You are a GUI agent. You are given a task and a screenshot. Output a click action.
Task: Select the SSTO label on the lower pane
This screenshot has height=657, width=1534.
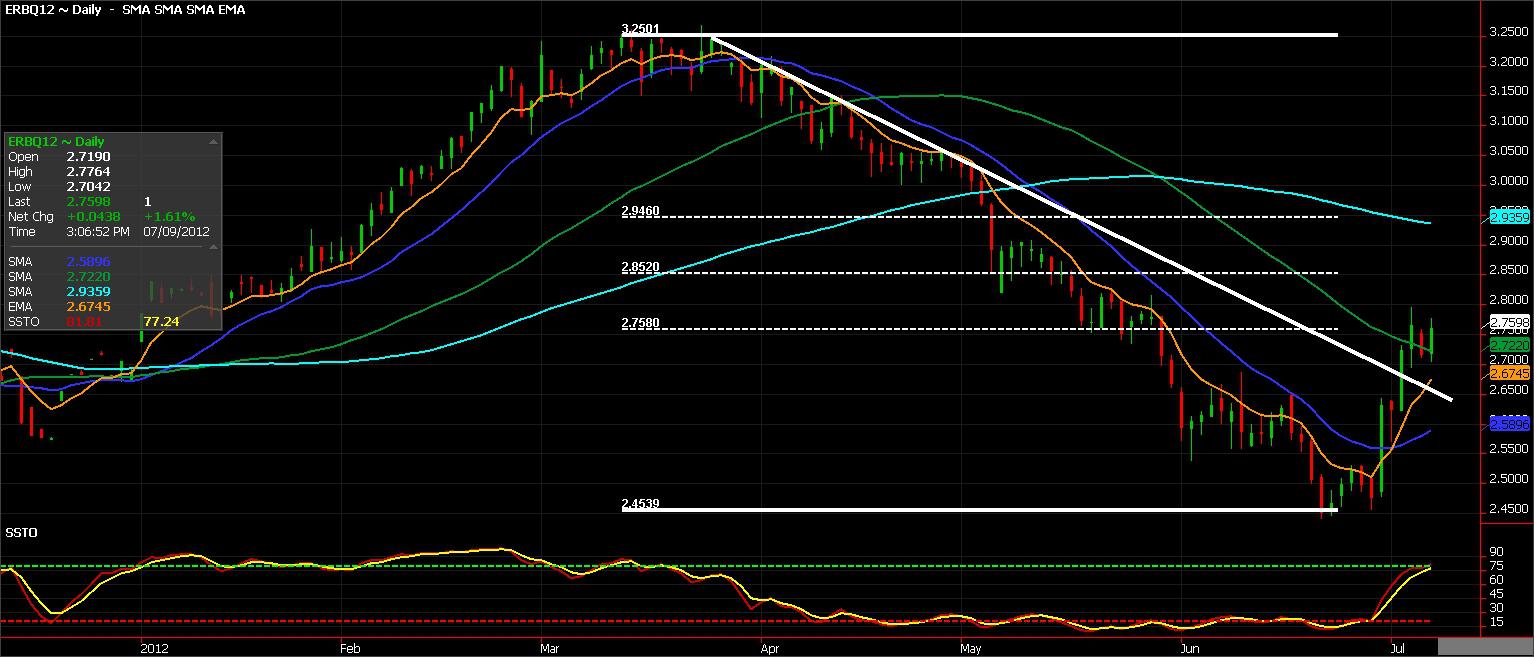[x=20, y=532]
